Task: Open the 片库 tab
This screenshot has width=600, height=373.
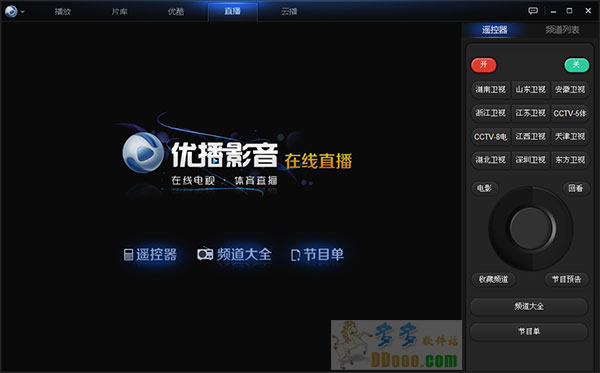Action: point(119,11)
